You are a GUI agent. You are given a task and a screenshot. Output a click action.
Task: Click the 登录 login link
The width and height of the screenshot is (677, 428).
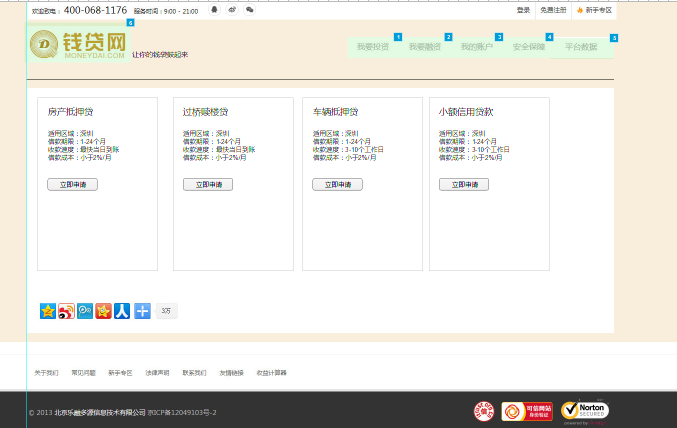[523, 10]
